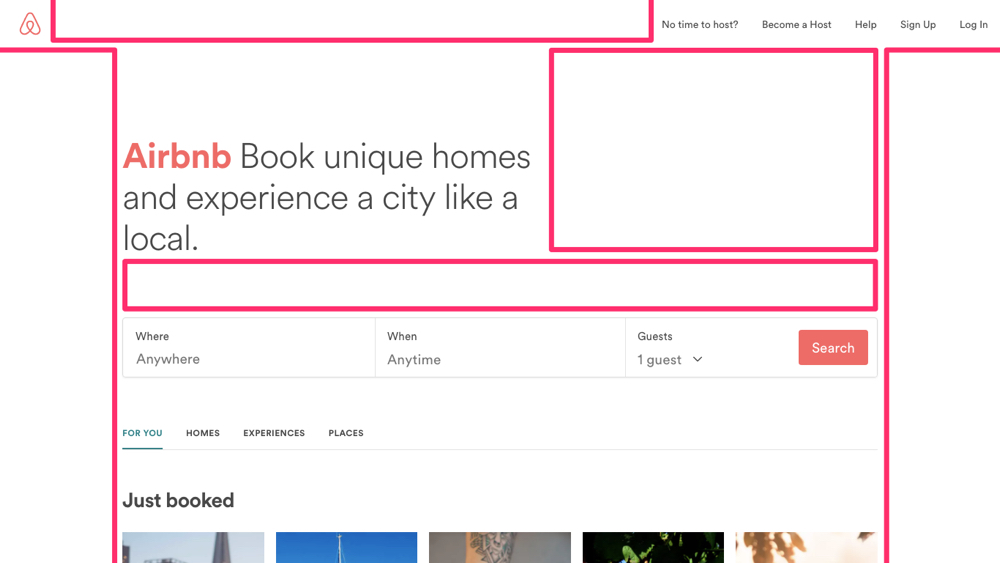This screenshot has height=563, width=1000.
Task: Open the green foliage listing thumbnail
Action: click(653, 548)
